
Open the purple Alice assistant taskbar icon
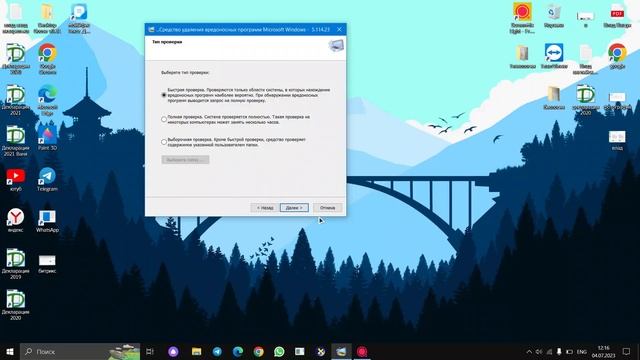pos(173,351)
